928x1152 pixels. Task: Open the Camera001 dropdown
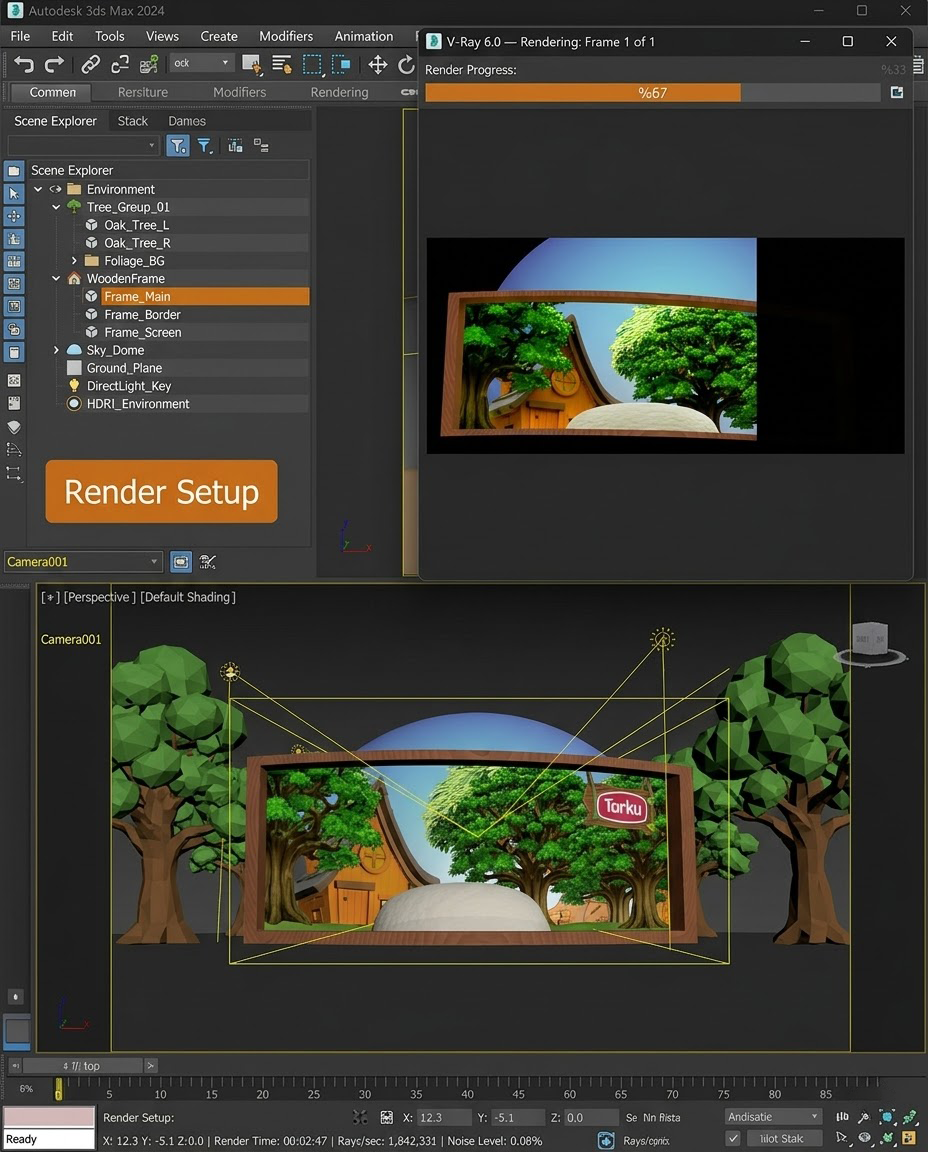pyautogui.click(x=154, y=562)
